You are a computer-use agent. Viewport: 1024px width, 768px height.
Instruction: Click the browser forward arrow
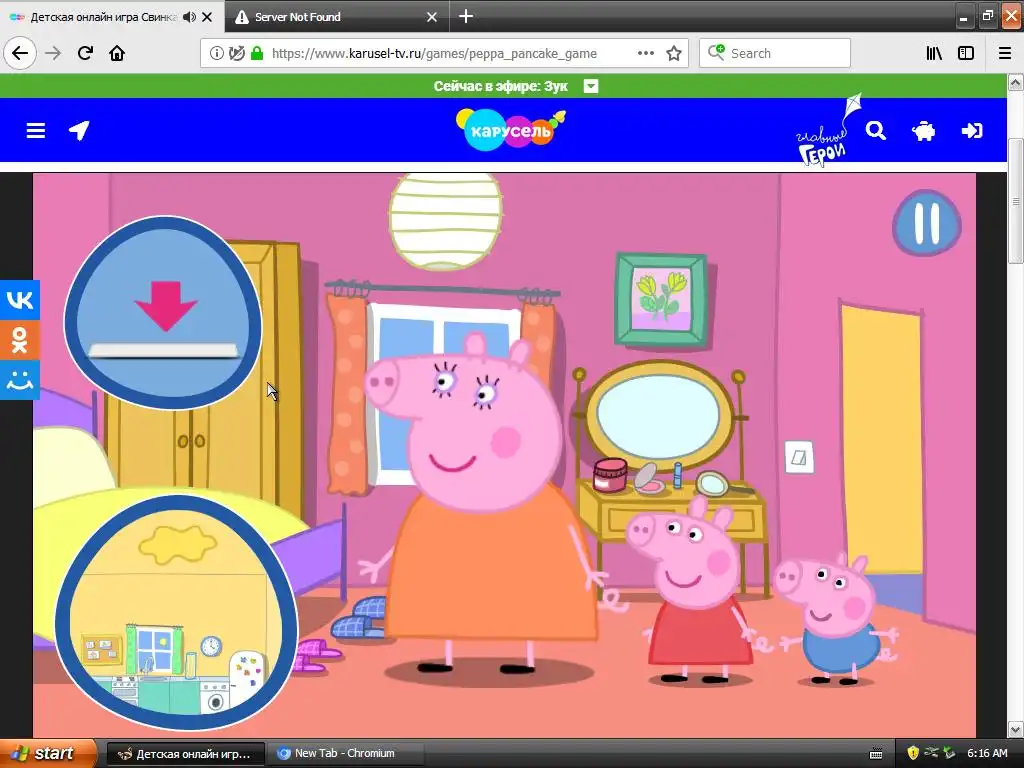click(x=53, y=53)
